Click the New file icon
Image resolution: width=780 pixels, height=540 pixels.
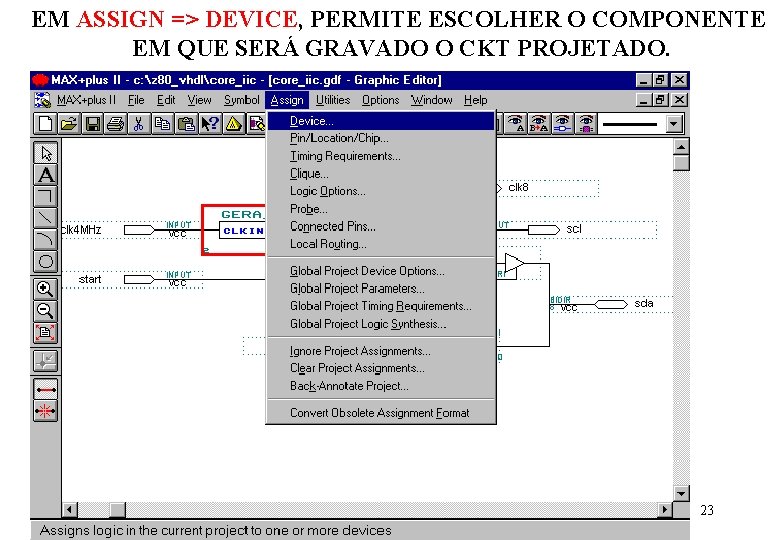45,123
